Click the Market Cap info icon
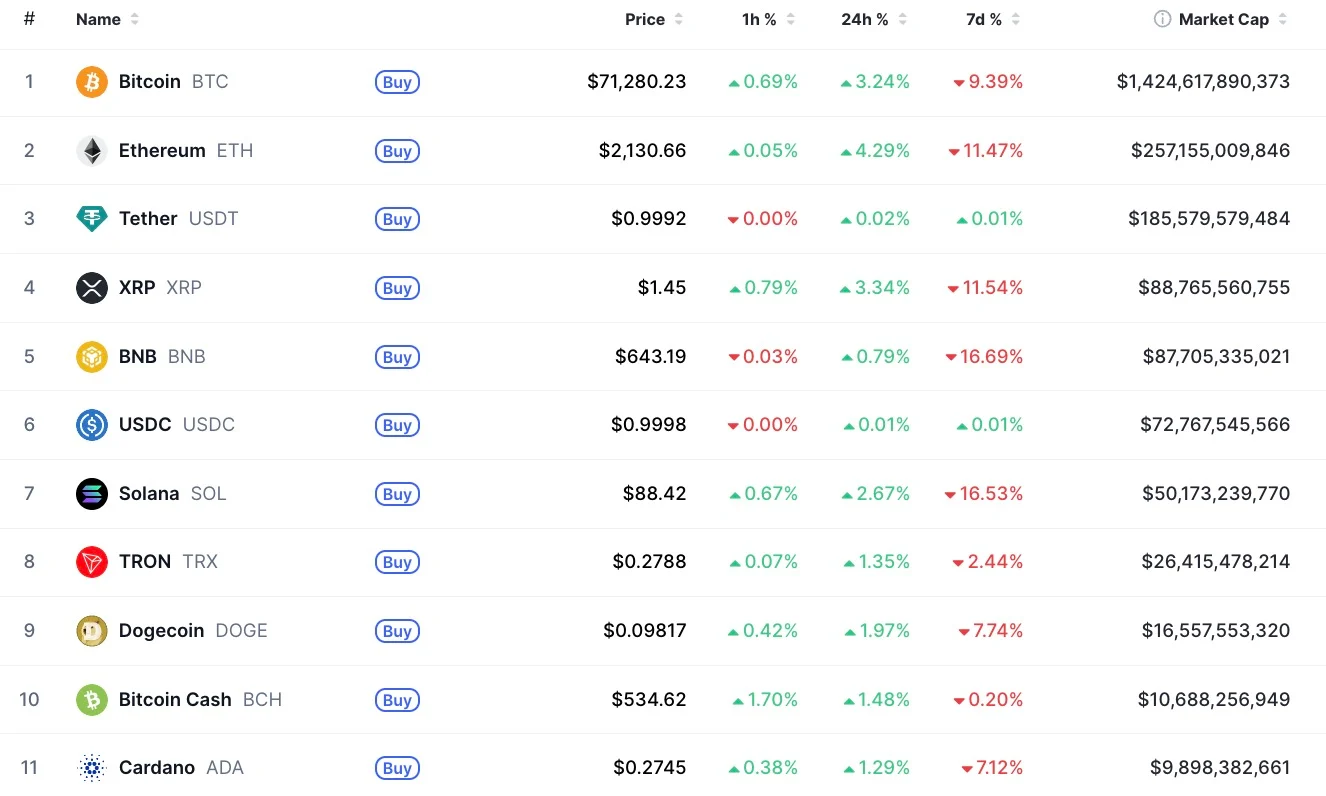 1162,19
